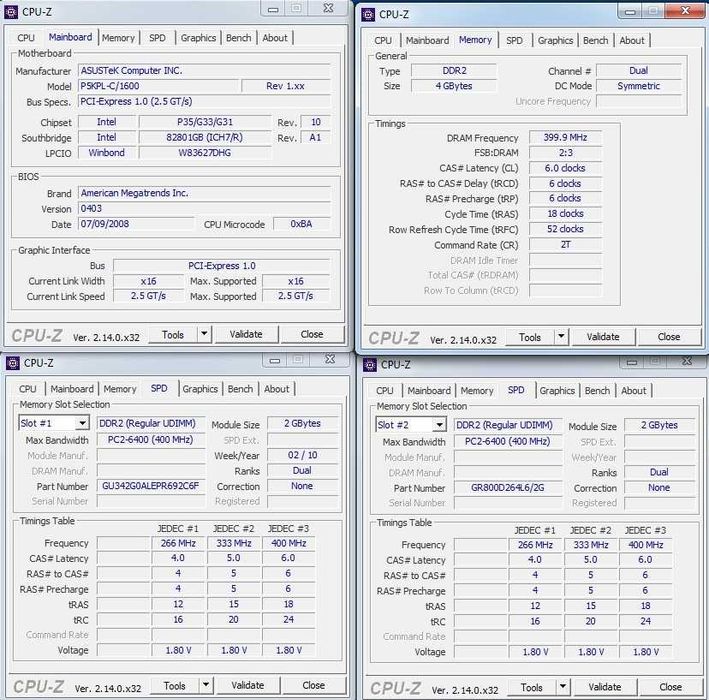709x700 pixels.
Task: Click Close button in Slot #1 SPD window
Action: point(314,686)
